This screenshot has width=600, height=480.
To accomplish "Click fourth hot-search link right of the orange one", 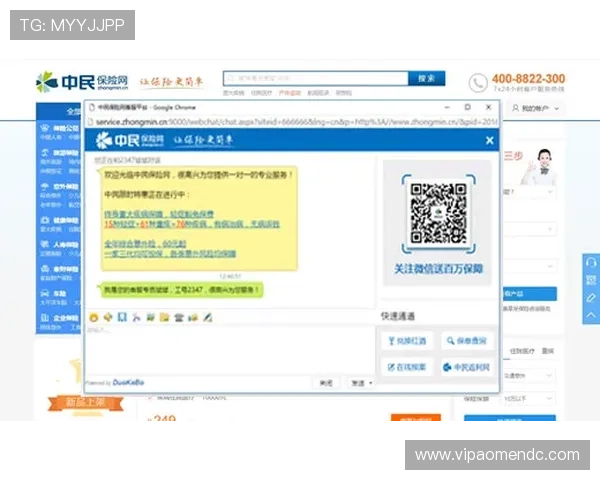I will pos(318,93).
